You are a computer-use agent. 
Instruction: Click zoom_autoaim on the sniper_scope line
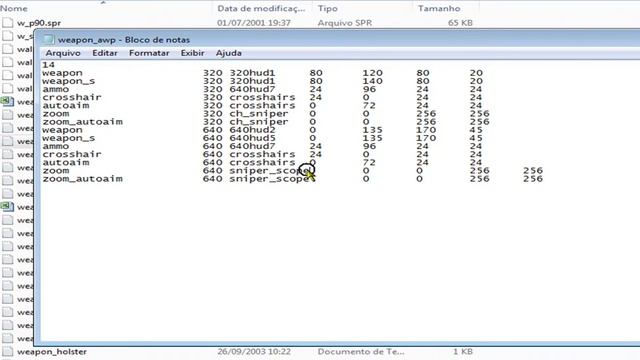(82, 179)
